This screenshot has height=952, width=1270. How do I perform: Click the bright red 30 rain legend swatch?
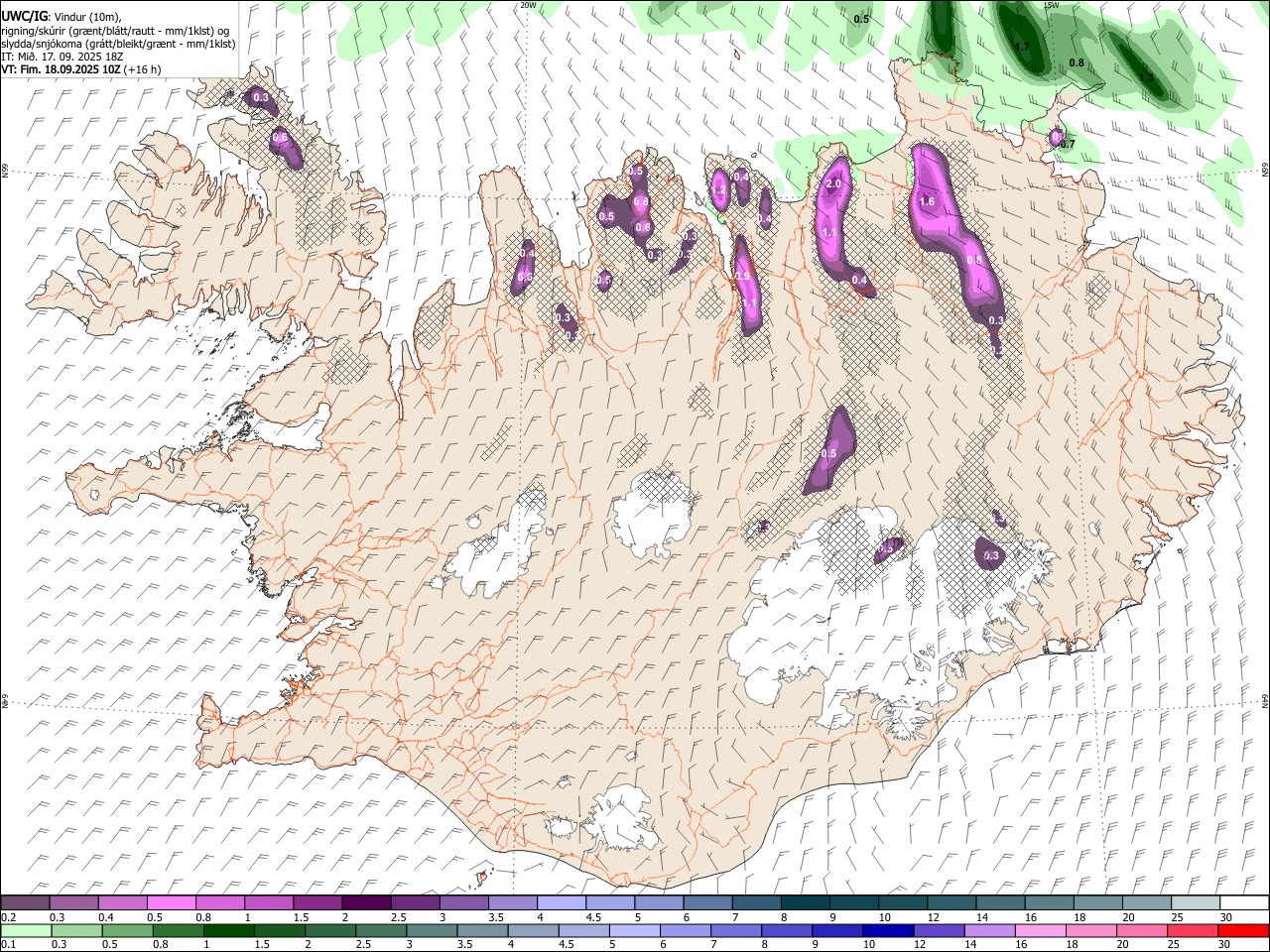click(x=1242, y=931)
